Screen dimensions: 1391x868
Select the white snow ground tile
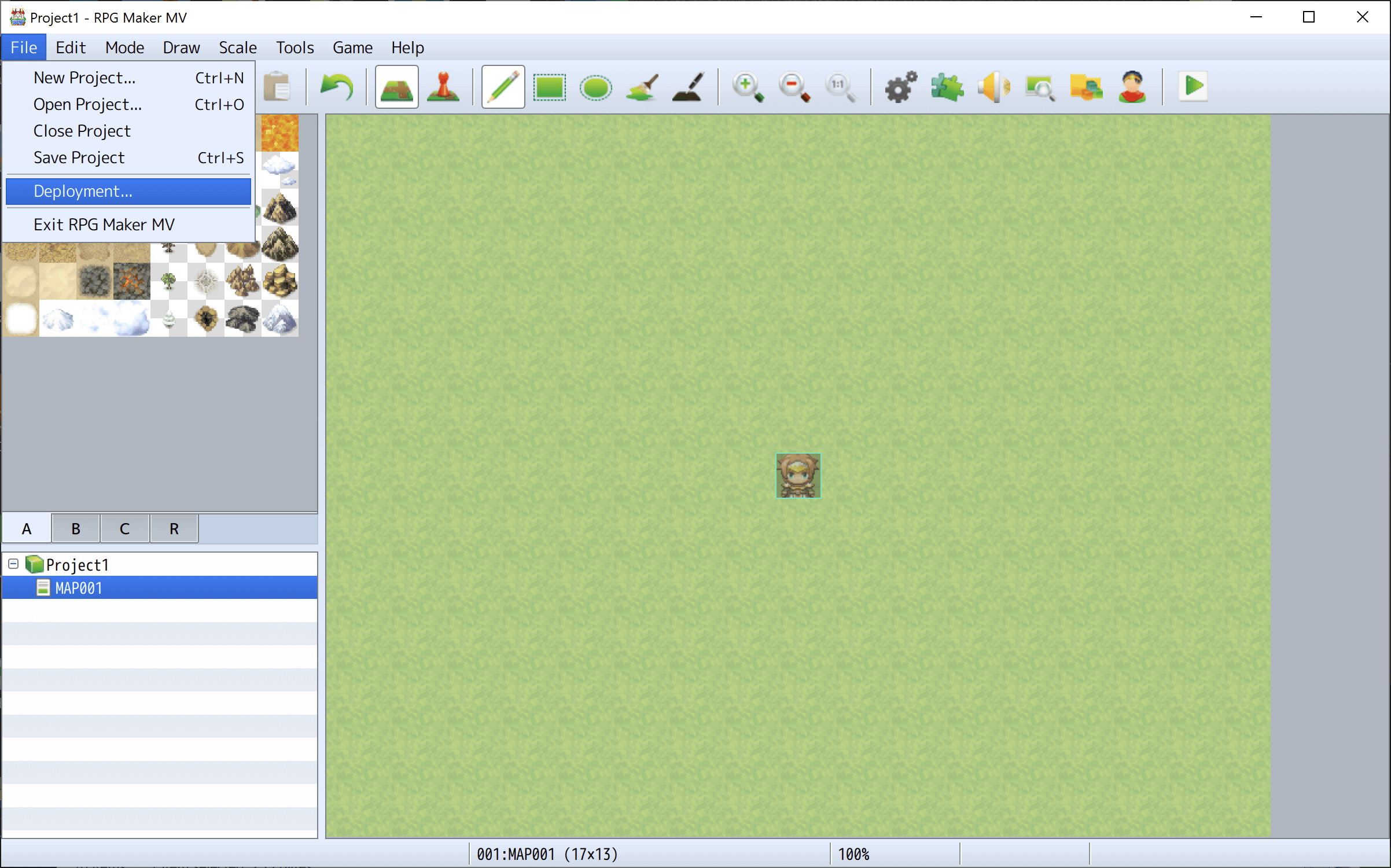21,318
